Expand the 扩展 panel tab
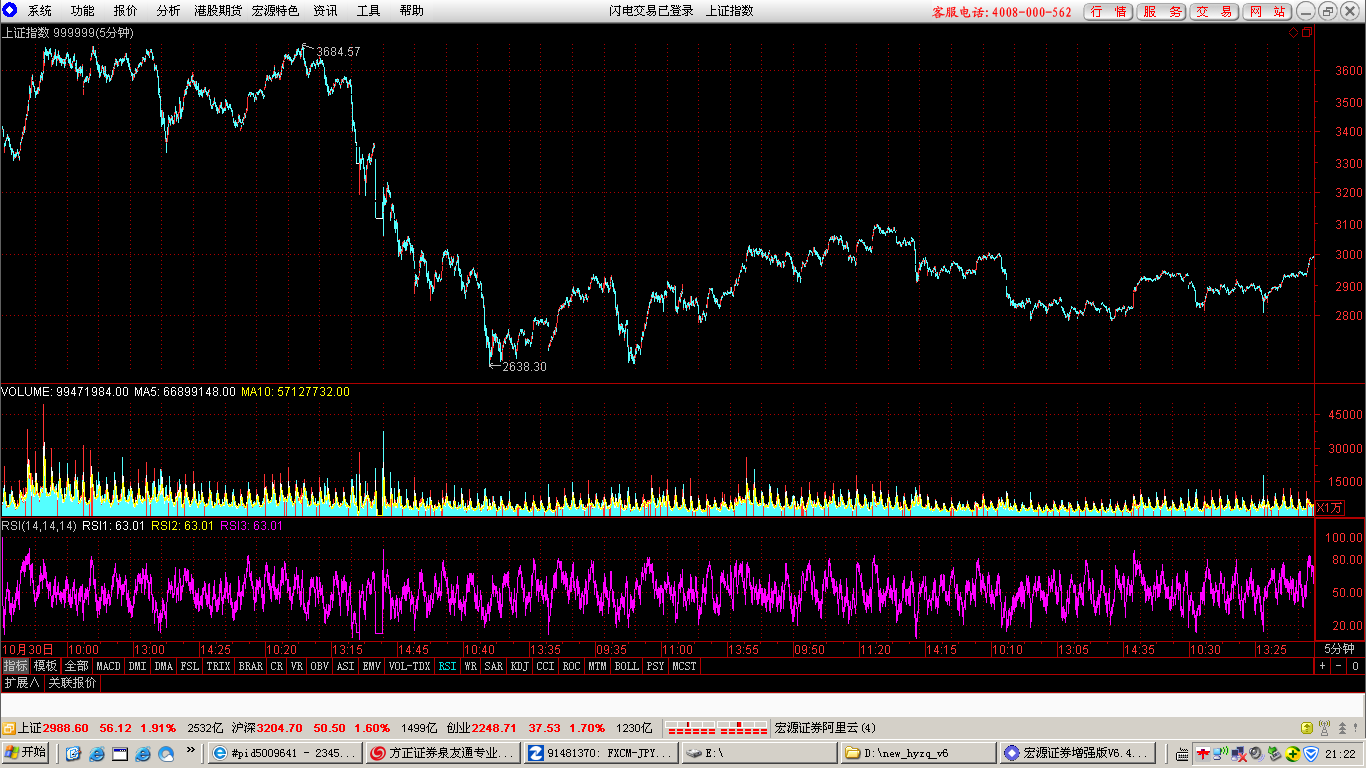1366x768 pixels. tap(21, 683)
